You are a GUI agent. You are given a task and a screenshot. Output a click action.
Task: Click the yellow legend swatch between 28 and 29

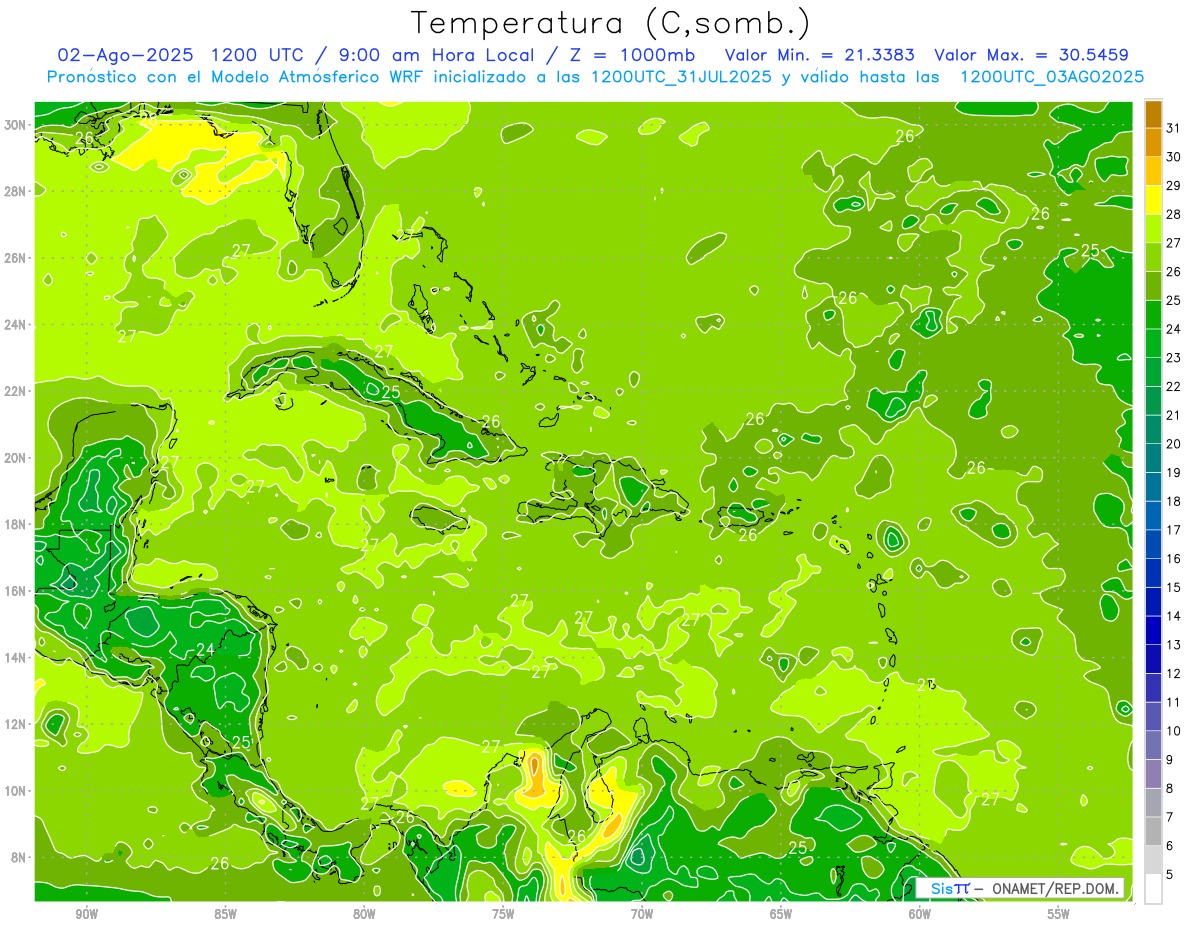[1153, 199]
